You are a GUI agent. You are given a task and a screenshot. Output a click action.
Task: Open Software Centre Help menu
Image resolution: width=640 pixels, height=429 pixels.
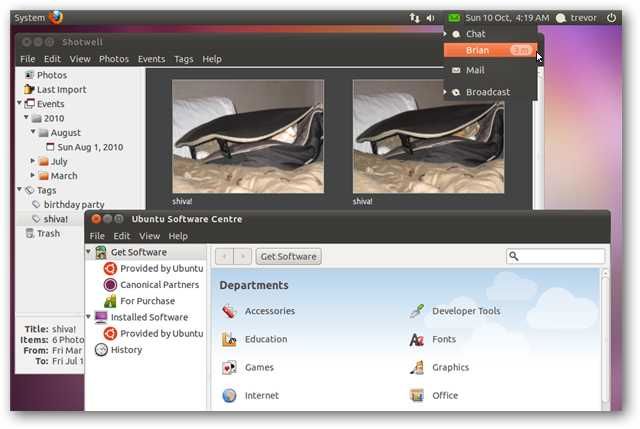[x=178, y=236]
